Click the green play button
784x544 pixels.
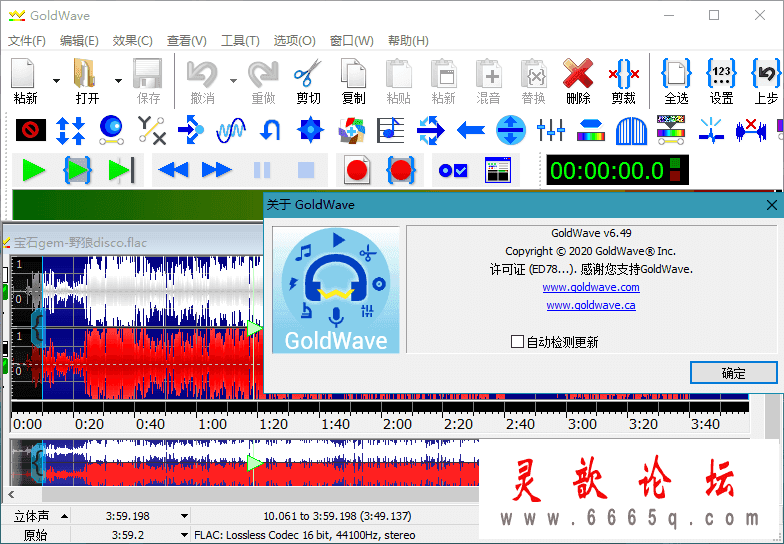pyautogui.click(x=34, y=170)
